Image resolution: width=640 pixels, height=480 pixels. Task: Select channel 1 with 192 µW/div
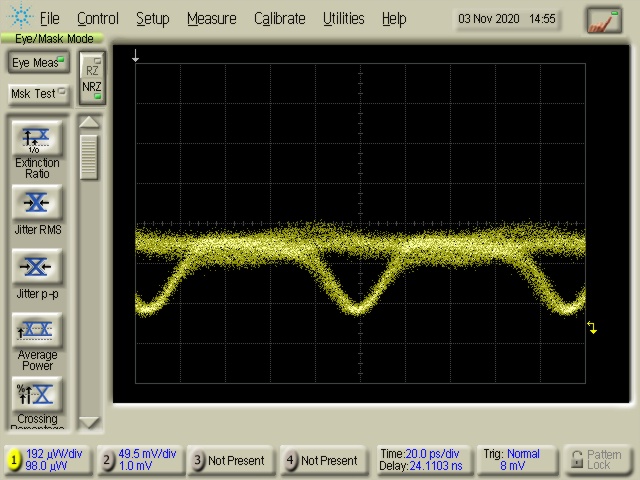click(46, 460)
